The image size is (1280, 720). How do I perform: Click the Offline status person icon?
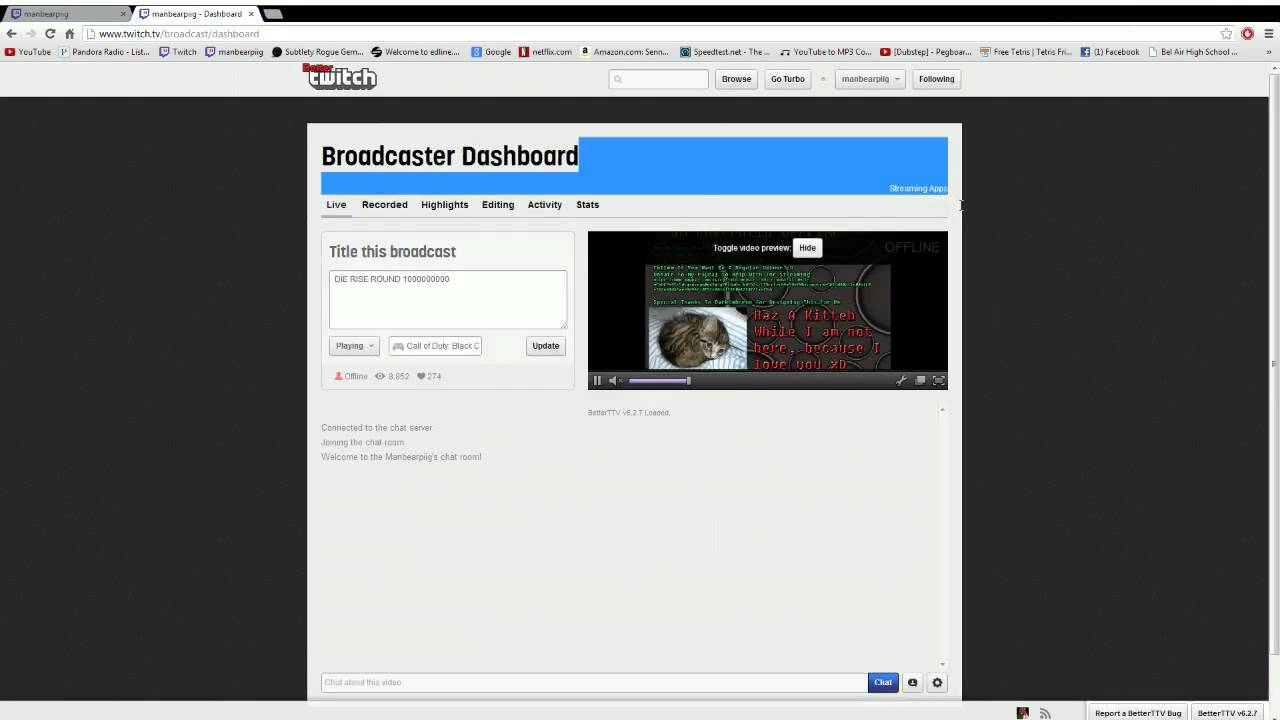(x=339, y=376)
